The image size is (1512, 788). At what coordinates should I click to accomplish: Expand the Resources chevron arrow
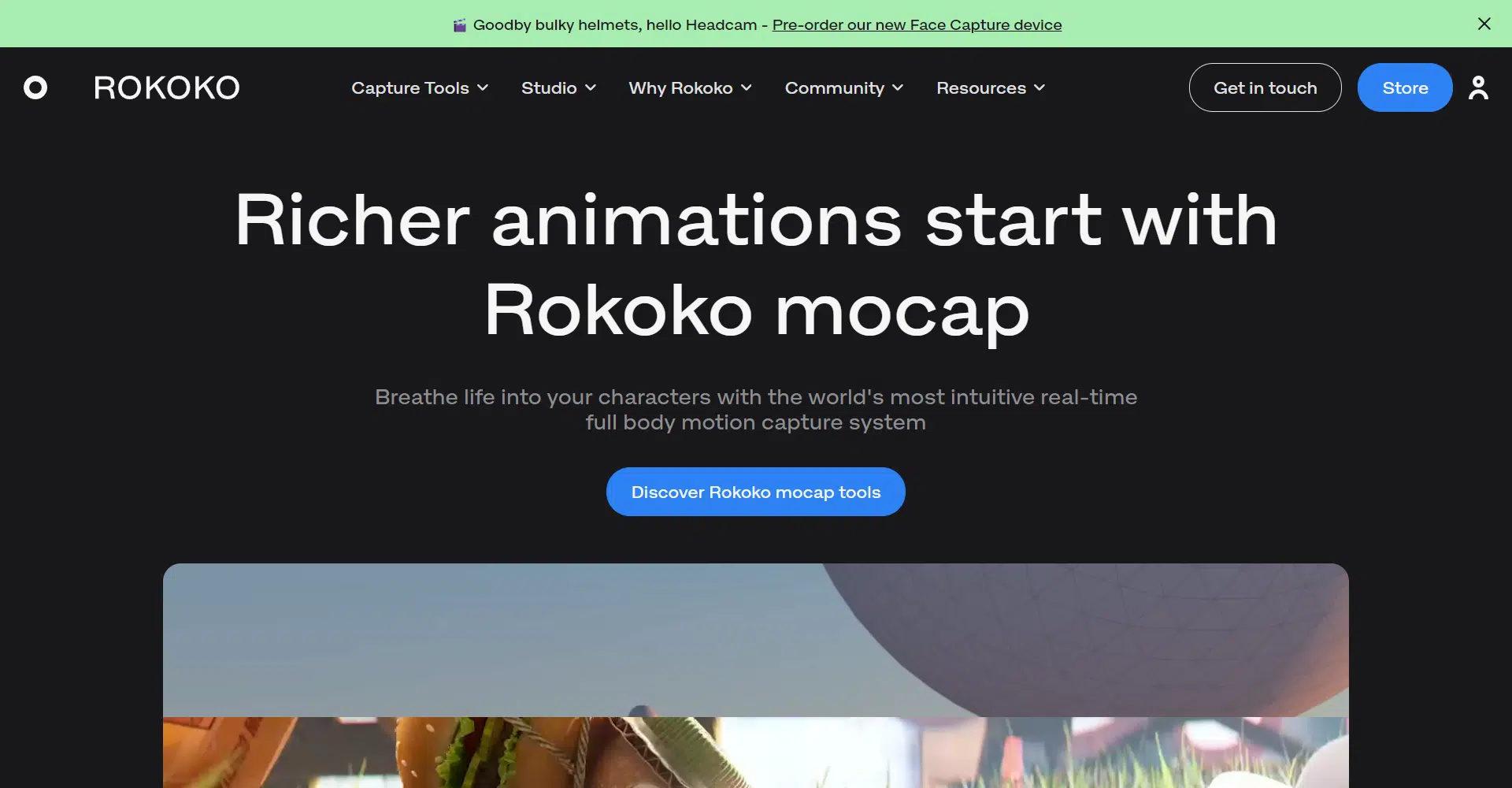pyautogui.click(x=1039, y=87)
